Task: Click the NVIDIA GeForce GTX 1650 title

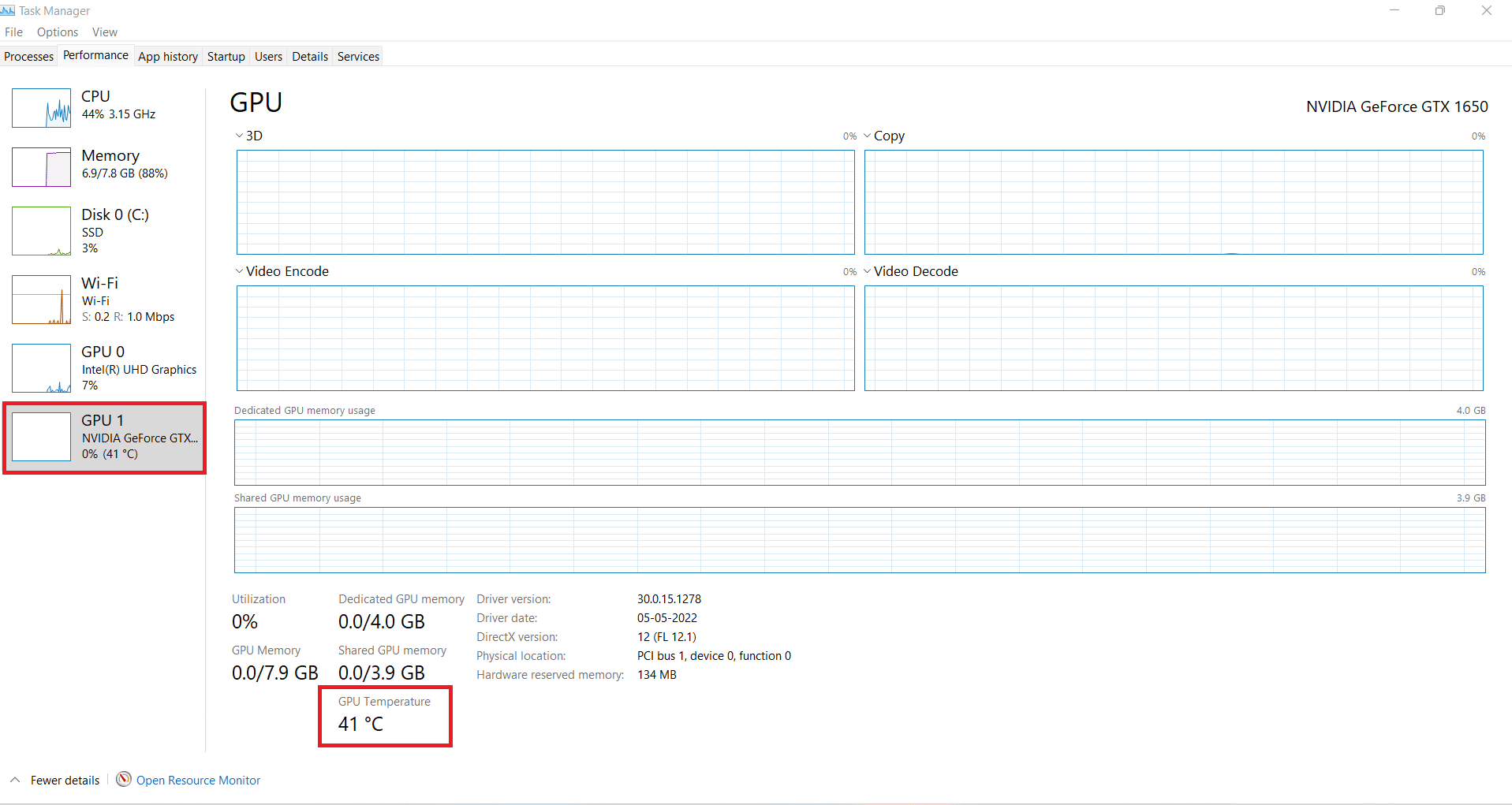Action: click(x=1397, y=106)
